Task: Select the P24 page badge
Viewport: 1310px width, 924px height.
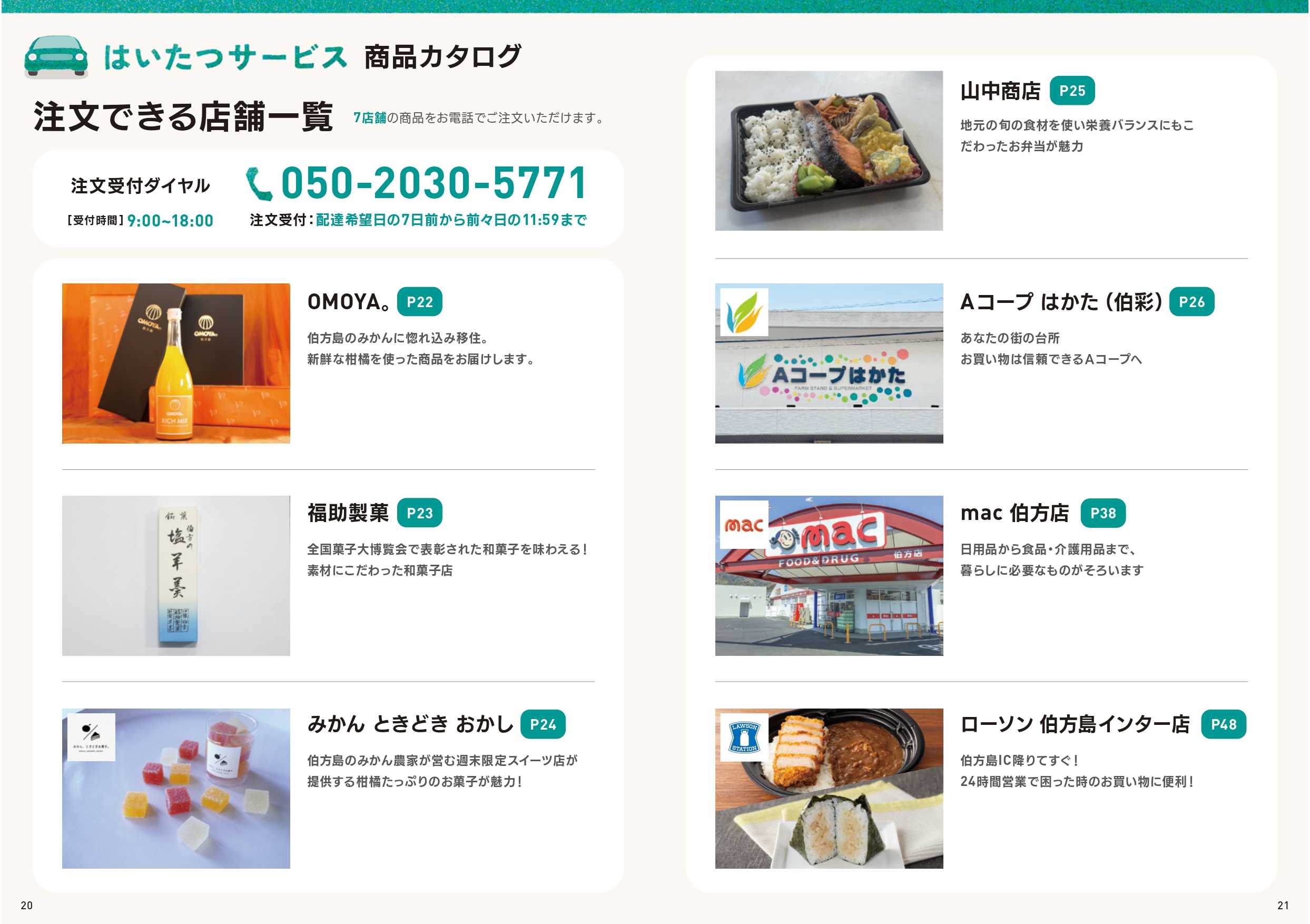Action: [543, 724]
